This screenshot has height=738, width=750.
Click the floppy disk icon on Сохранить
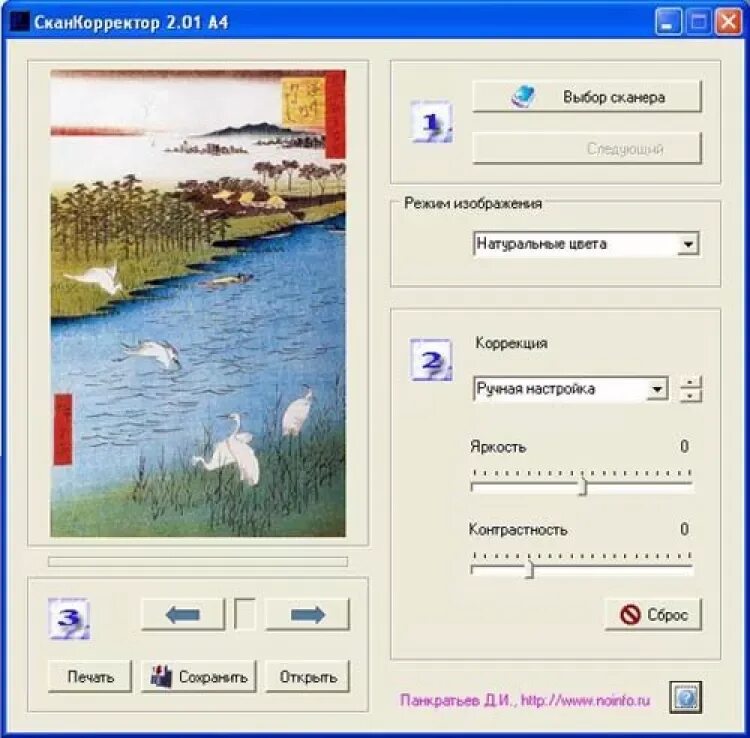161,676
